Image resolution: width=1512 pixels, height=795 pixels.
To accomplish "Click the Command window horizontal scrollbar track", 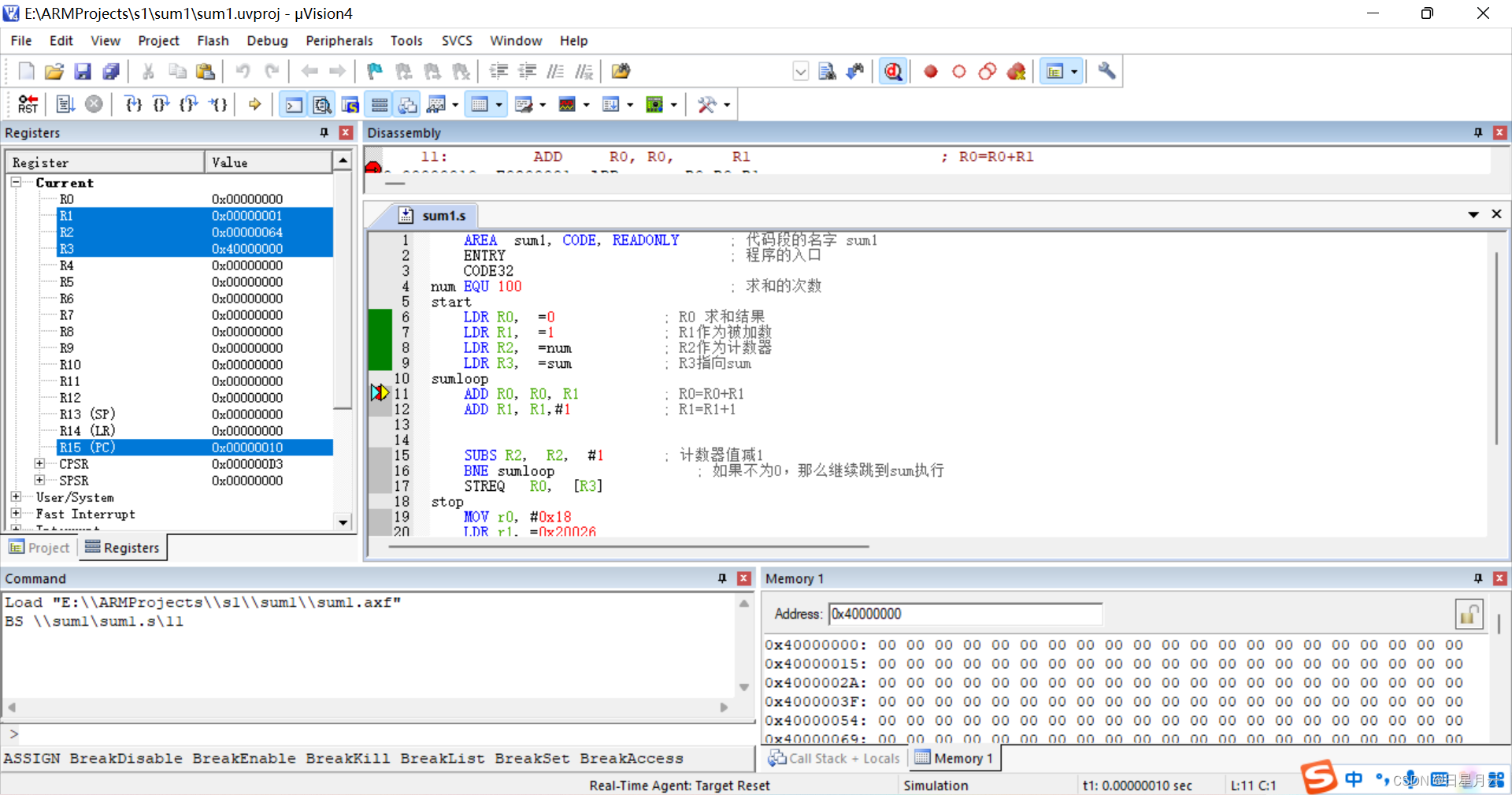I will tap(368, 708).
